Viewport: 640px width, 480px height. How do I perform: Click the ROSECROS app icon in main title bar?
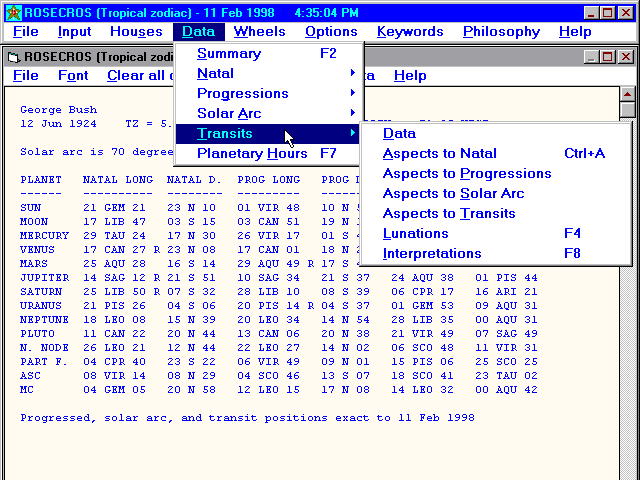point(12,12)
